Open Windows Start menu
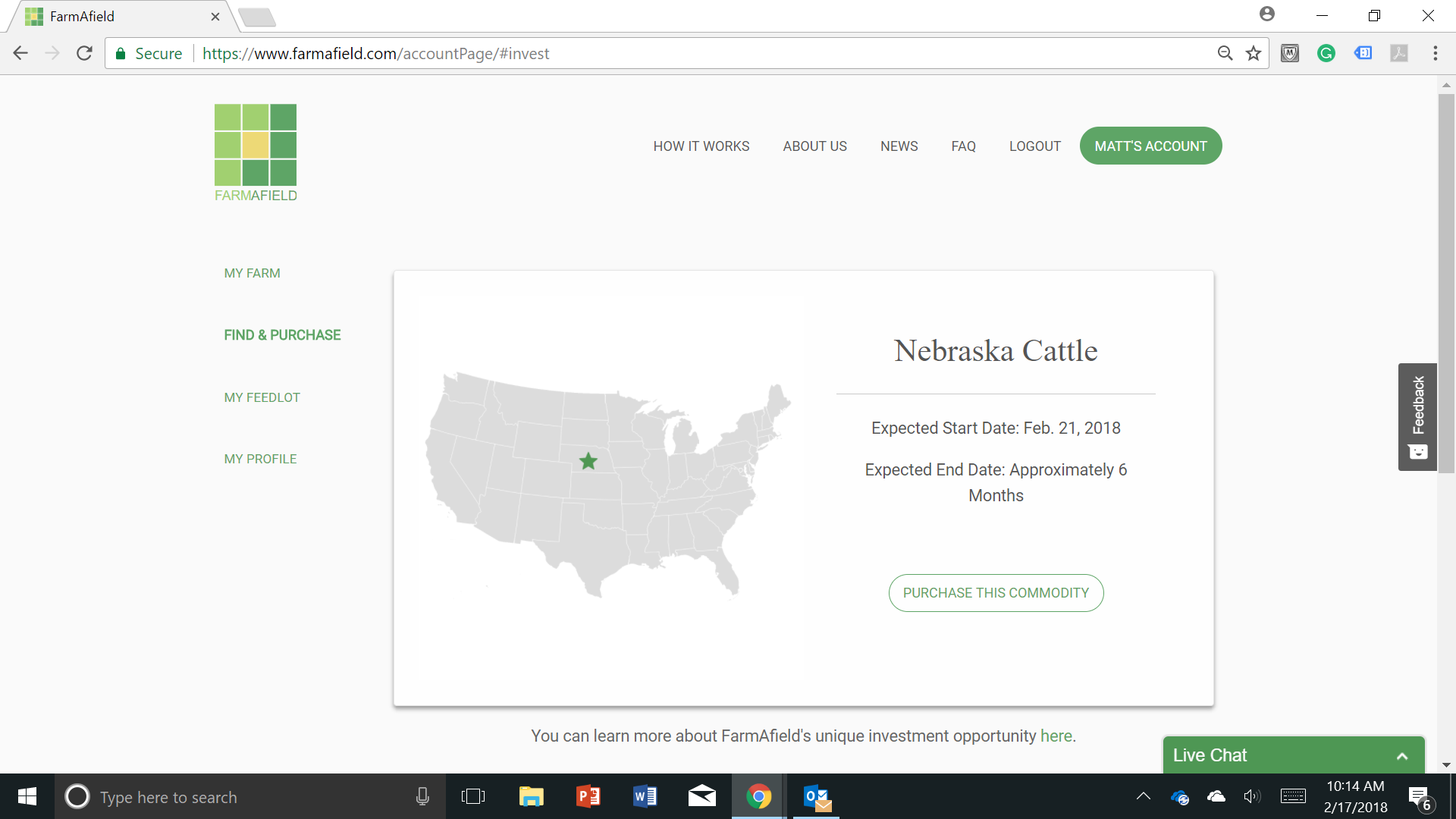 pyautogui.click(x=27, y=796)
